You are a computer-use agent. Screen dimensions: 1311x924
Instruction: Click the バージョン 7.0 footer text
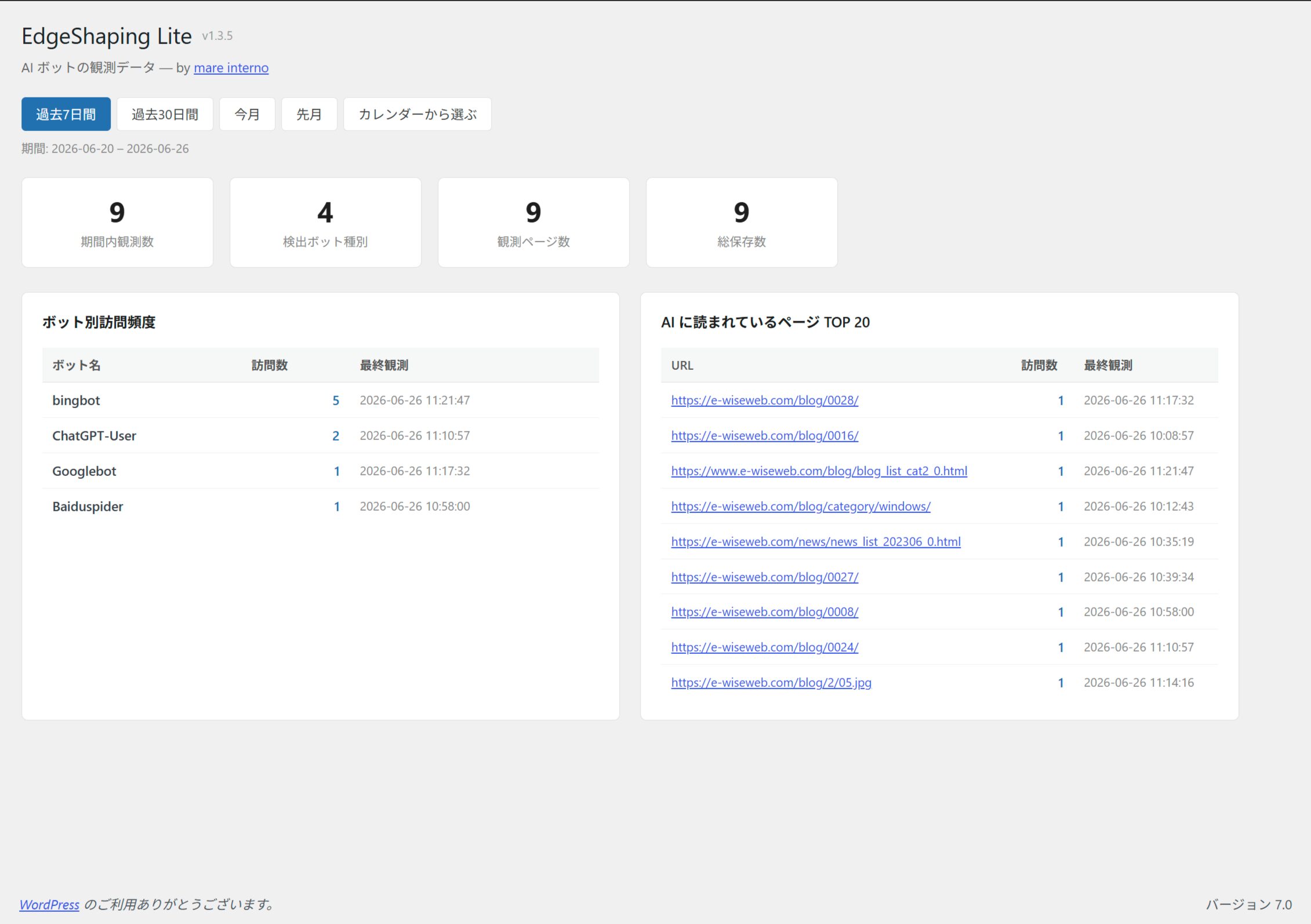point(1249,904)
